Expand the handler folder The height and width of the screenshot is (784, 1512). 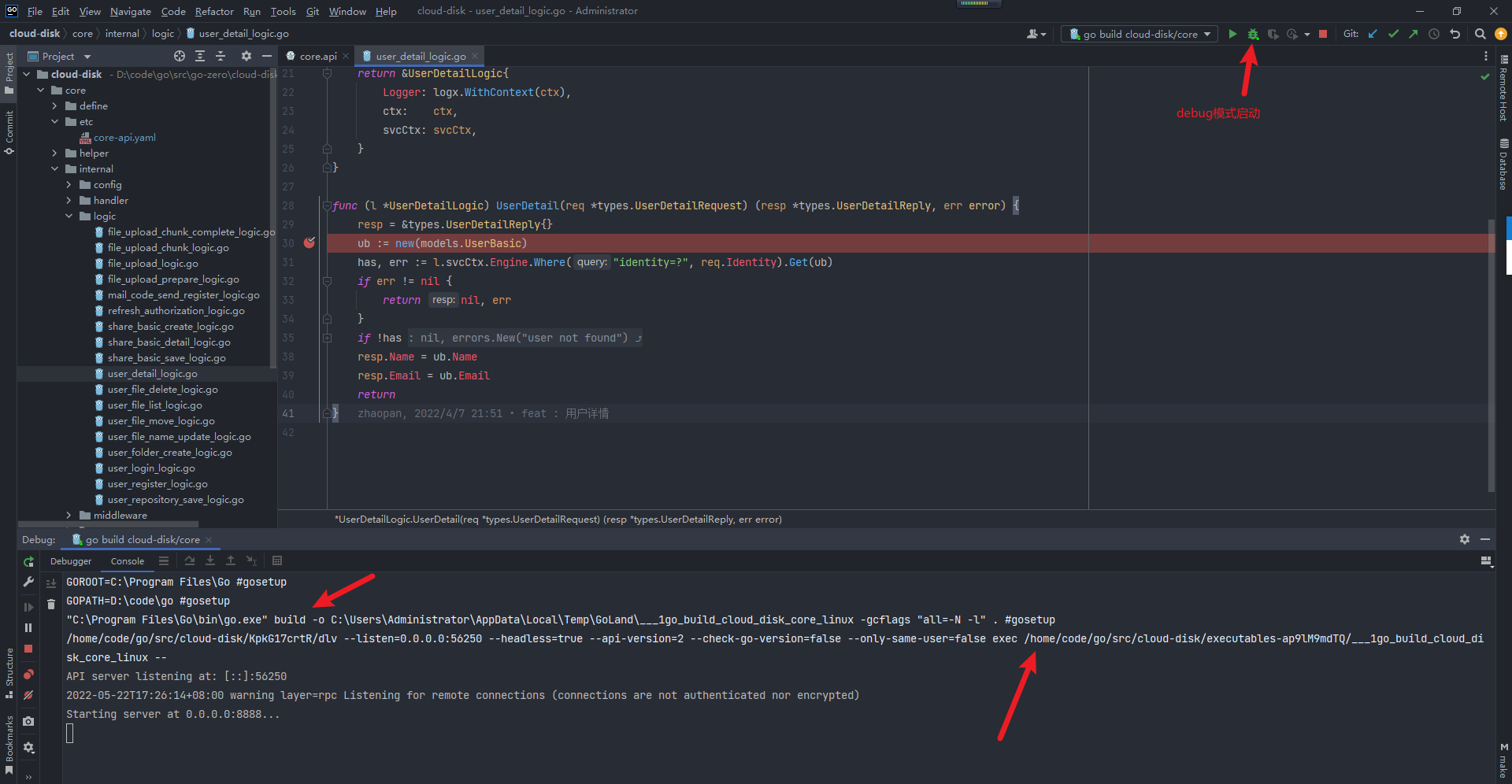(x=69, y=200)
